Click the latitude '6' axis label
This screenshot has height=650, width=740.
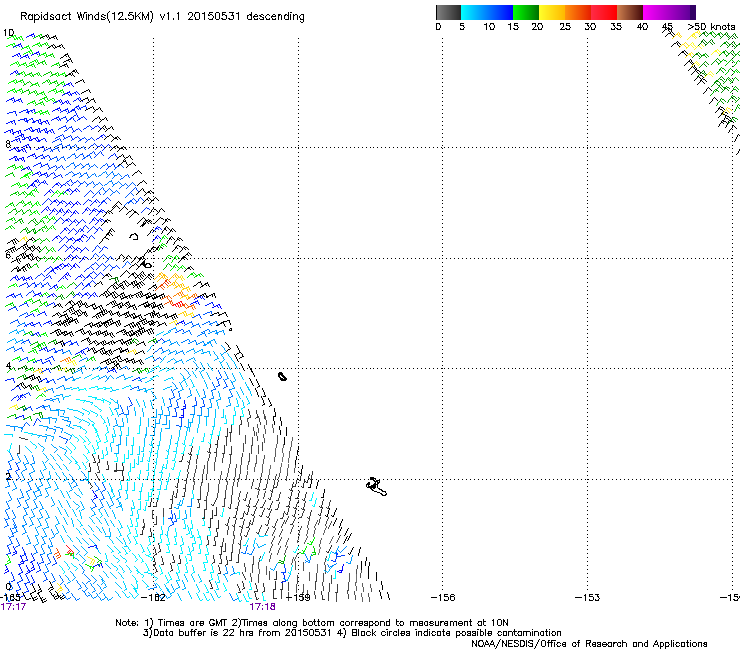click(8, 255)
